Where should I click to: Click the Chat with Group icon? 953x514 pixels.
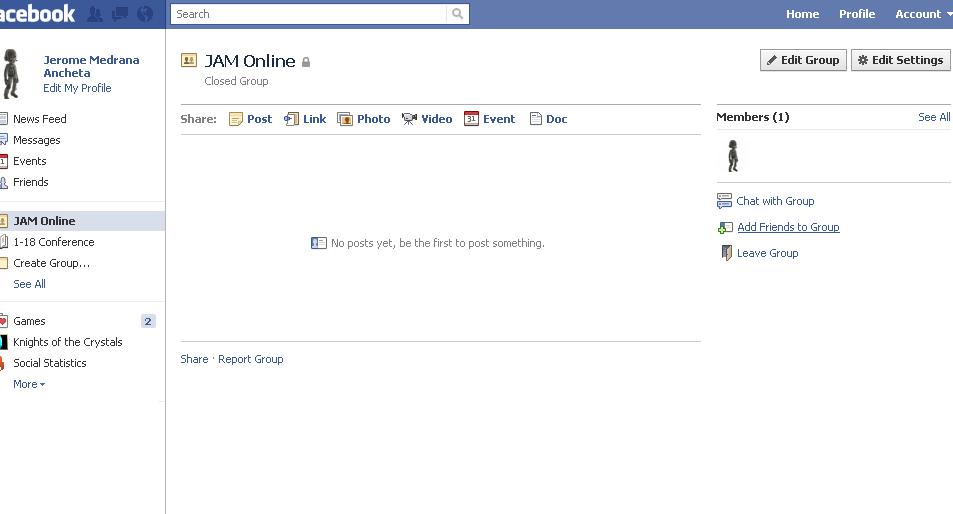point(724,201)
